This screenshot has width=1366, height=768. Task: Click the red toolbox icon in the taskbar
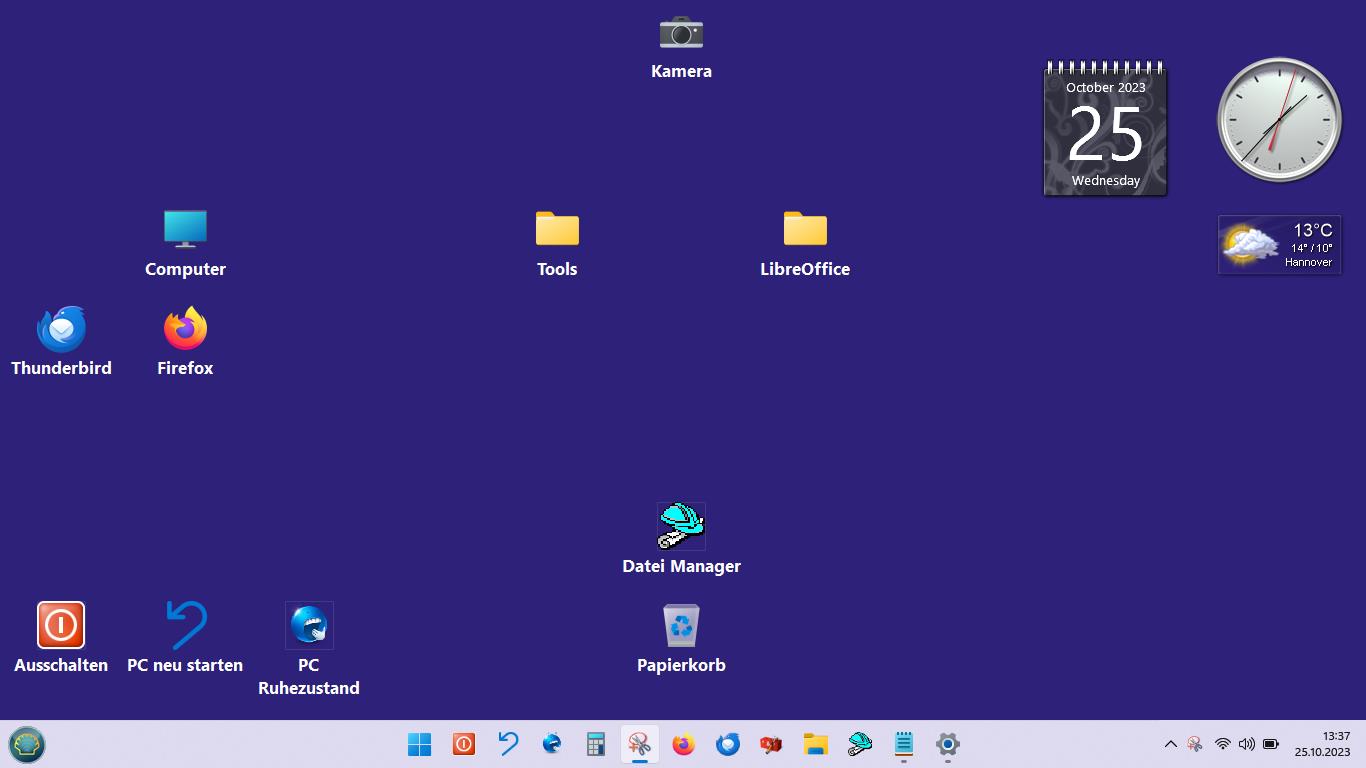tap(771, 744)
